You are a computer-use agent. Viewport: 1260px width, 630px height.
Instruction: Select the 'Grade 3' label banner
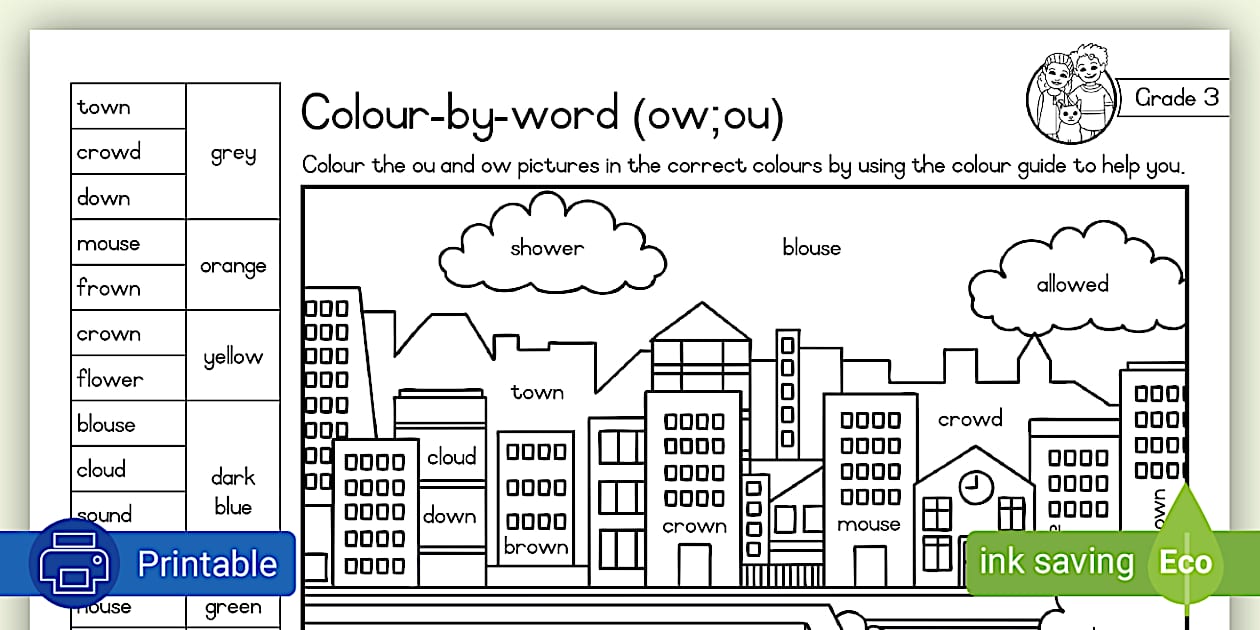point(1176,97)
